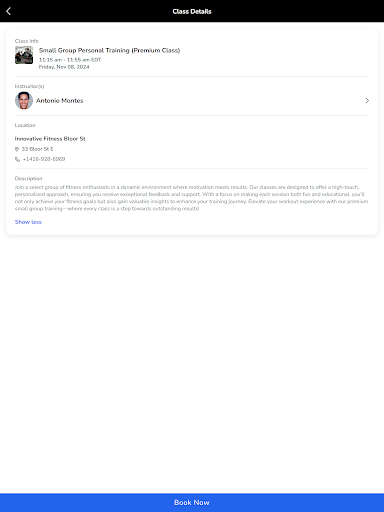
Task: Select the Antonio Montes instructor name
Action: tap(59, 100)
